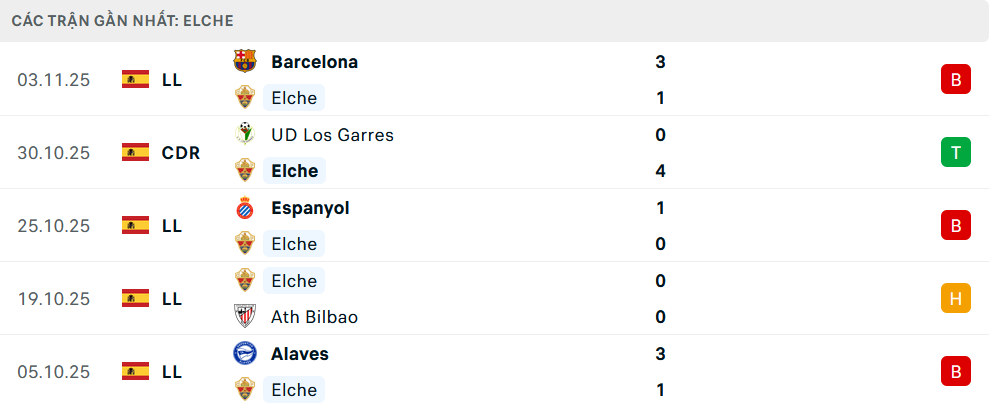The width and height of the screenshot is (991, 407).
Task: Open the Espanyol team link
Action: [310, 208]
